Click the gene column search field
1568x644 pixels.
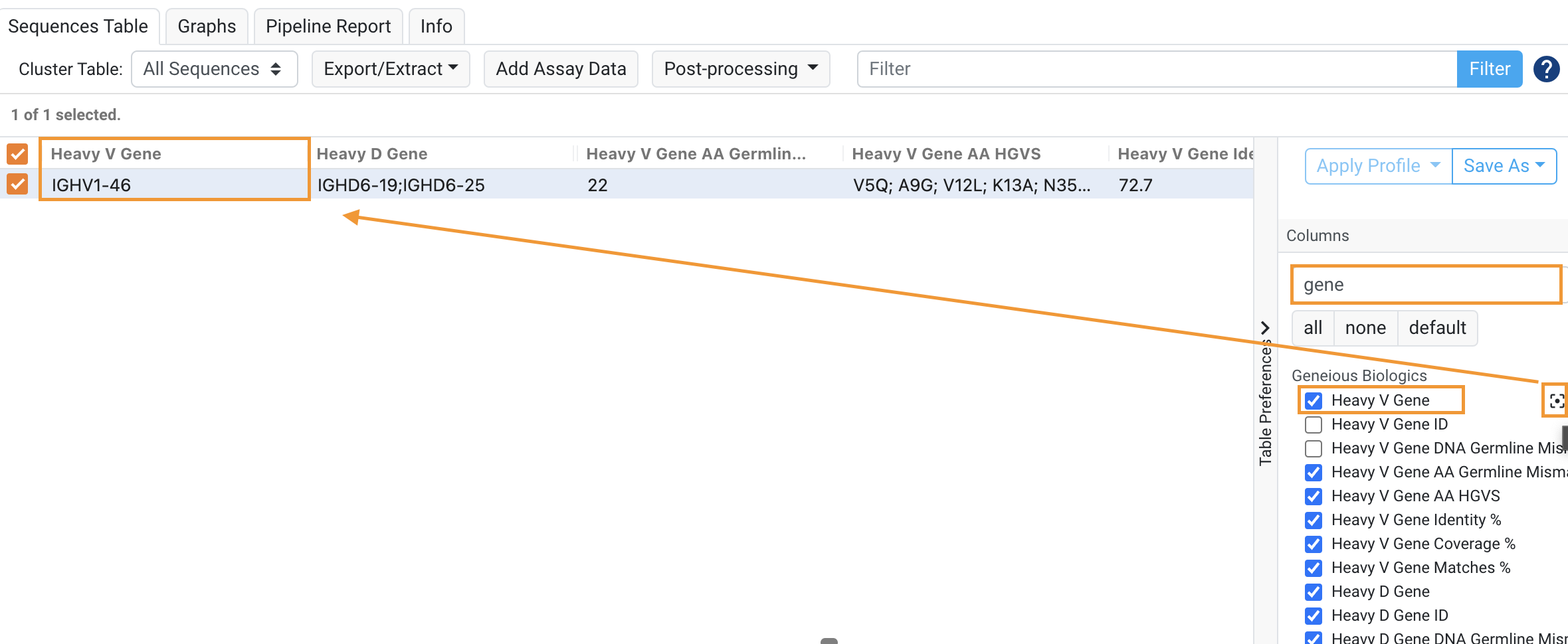(x=1424, y=284)
